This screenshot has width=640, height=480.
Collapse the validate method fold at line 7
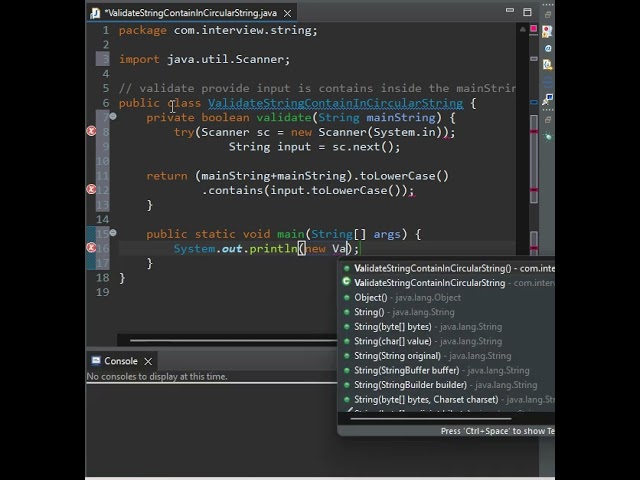click(113, 116)
